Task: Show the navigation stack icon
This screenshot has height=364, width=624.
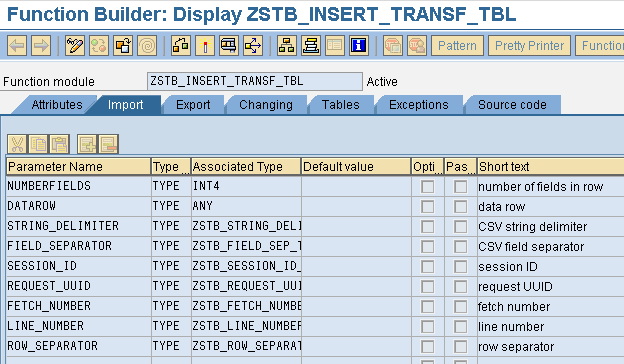Action: [311, 45]
